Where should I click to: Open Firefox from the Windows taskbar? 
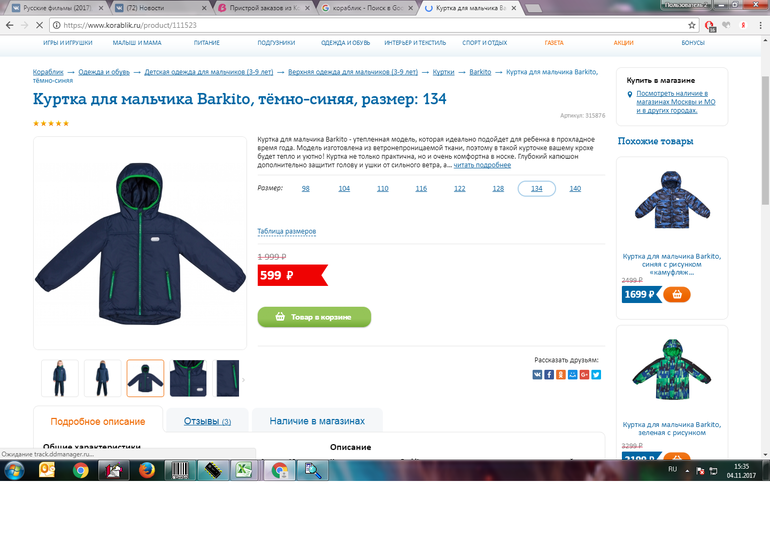pos(145,470)
